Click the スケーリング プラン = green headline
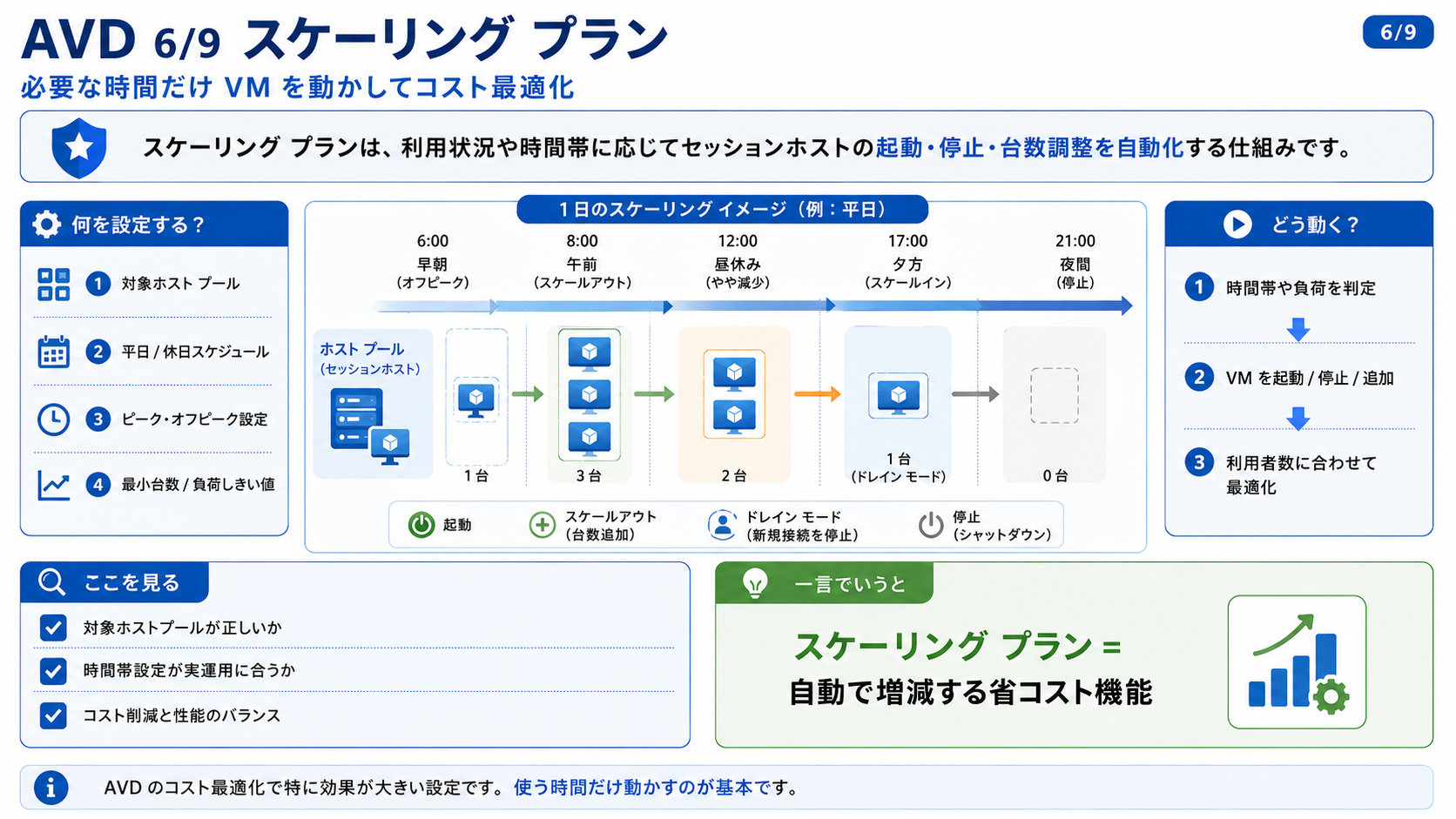Image resolution: width=1456 pixels, height=819 pixels. [x=958, y=647]
